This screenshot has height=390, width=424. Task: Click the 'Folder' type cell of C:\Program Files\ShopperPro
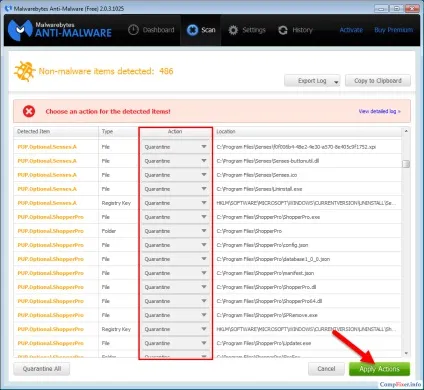109,231
